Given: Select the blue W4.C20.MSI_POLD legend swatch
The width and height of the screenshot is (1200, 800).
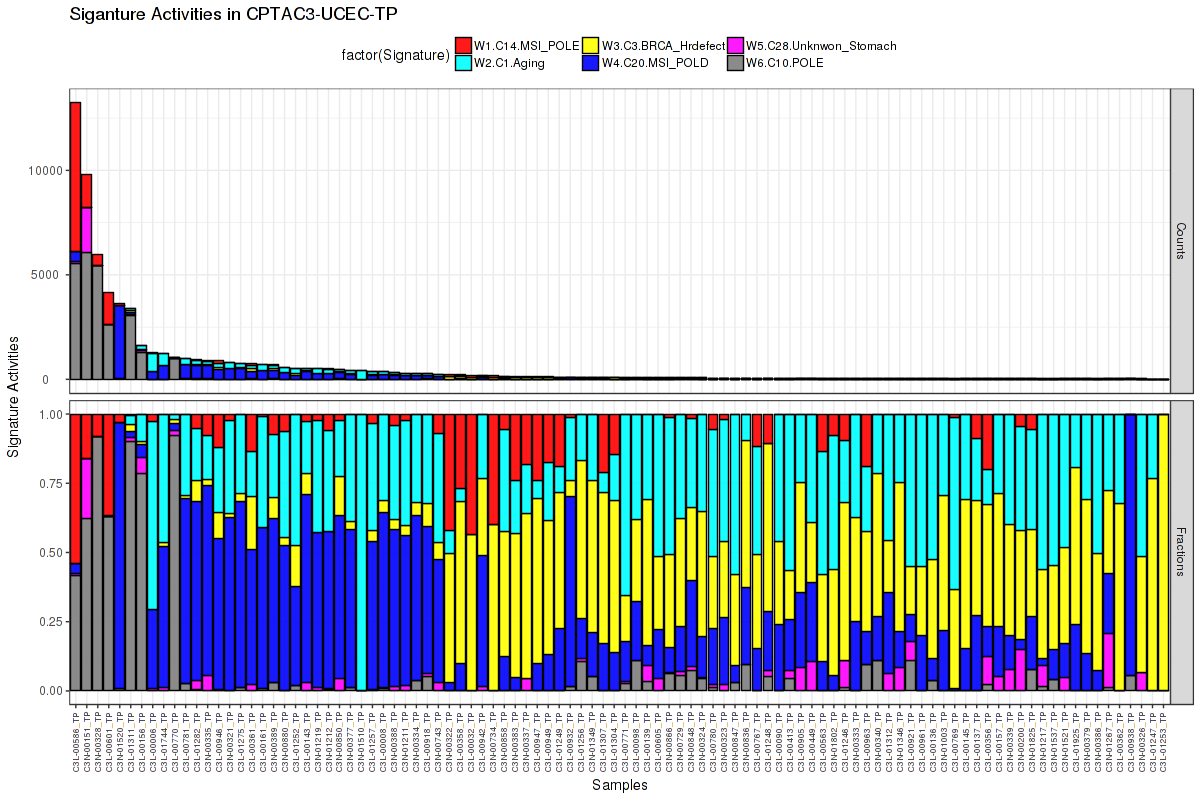Looking at the screenshot, I should click(591, 62).
